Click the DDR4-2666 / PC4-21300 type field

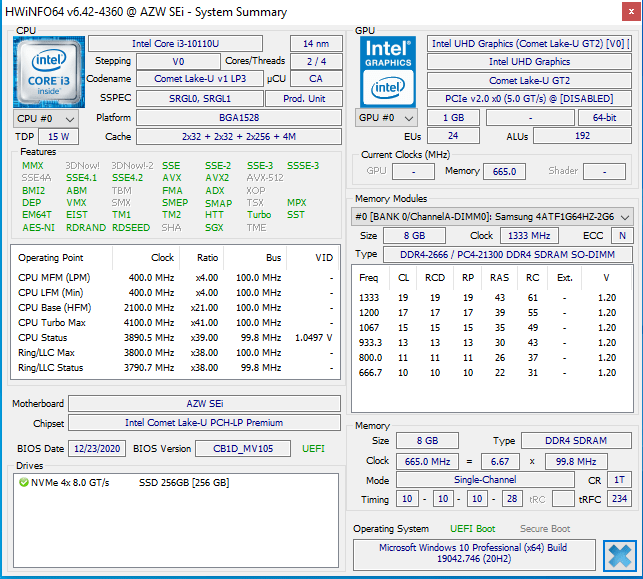[508, 255]
